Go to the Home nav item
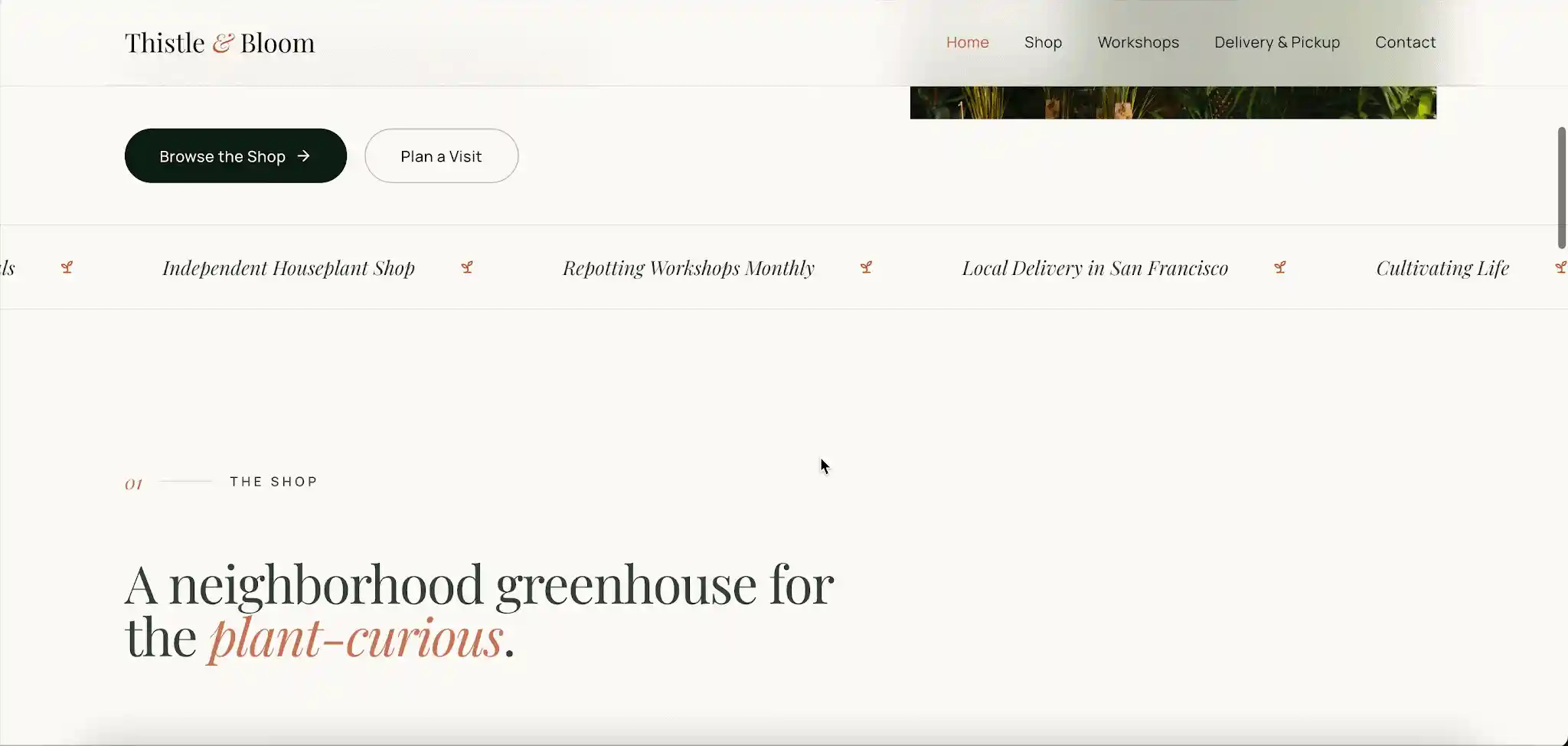 coord(967,42)
